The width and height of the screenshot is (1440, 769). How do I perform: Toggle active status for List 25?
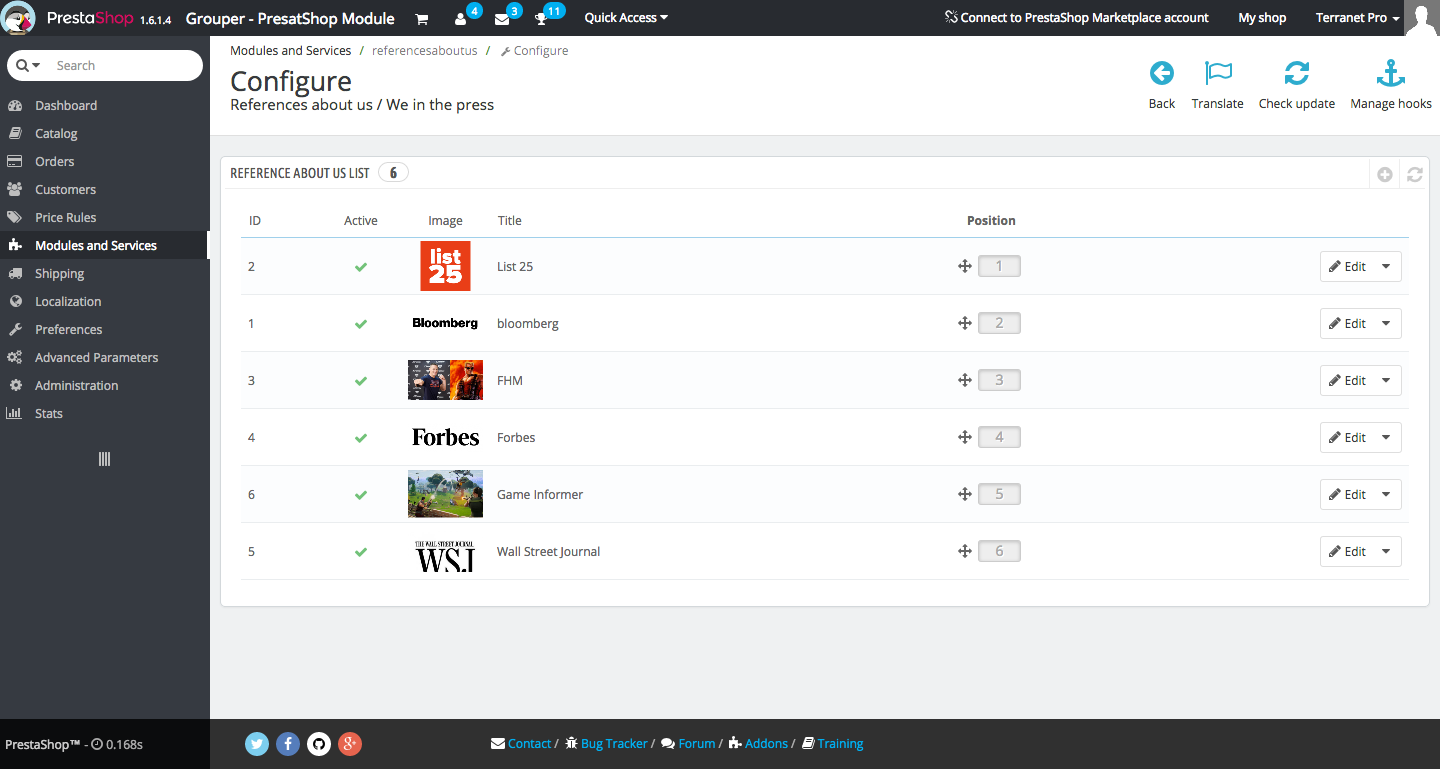(x=361, y=267)
